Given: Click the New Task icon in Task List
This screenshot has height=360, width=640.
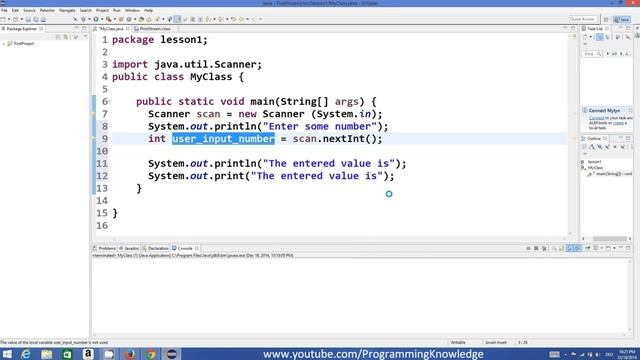Looking at the screenshot, I should pos(585,37).
